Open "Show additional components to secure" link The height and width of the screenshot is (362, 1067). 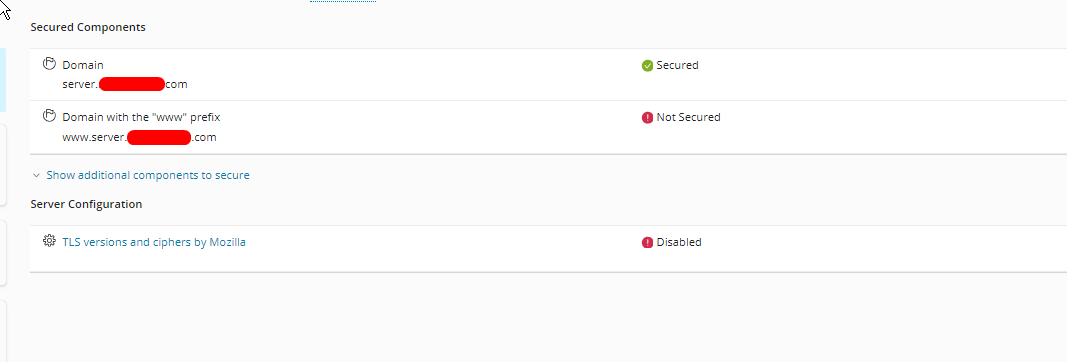point(148,175)
